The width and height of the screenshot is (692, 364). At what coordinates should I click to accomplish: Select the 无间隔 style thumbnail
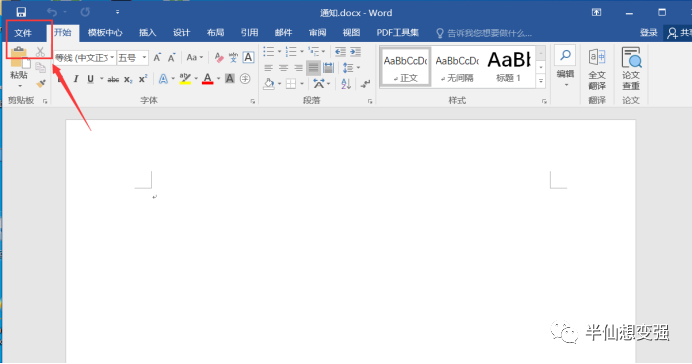click(457, 68)
